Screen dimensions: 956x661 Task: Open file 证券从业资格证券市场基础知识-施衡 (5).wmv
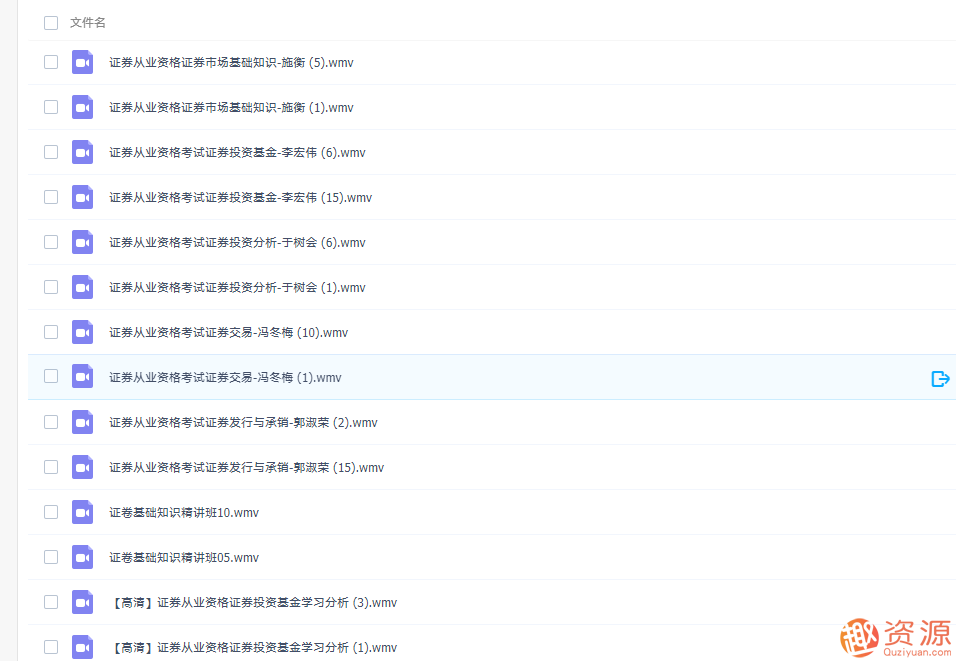[231, 63]
